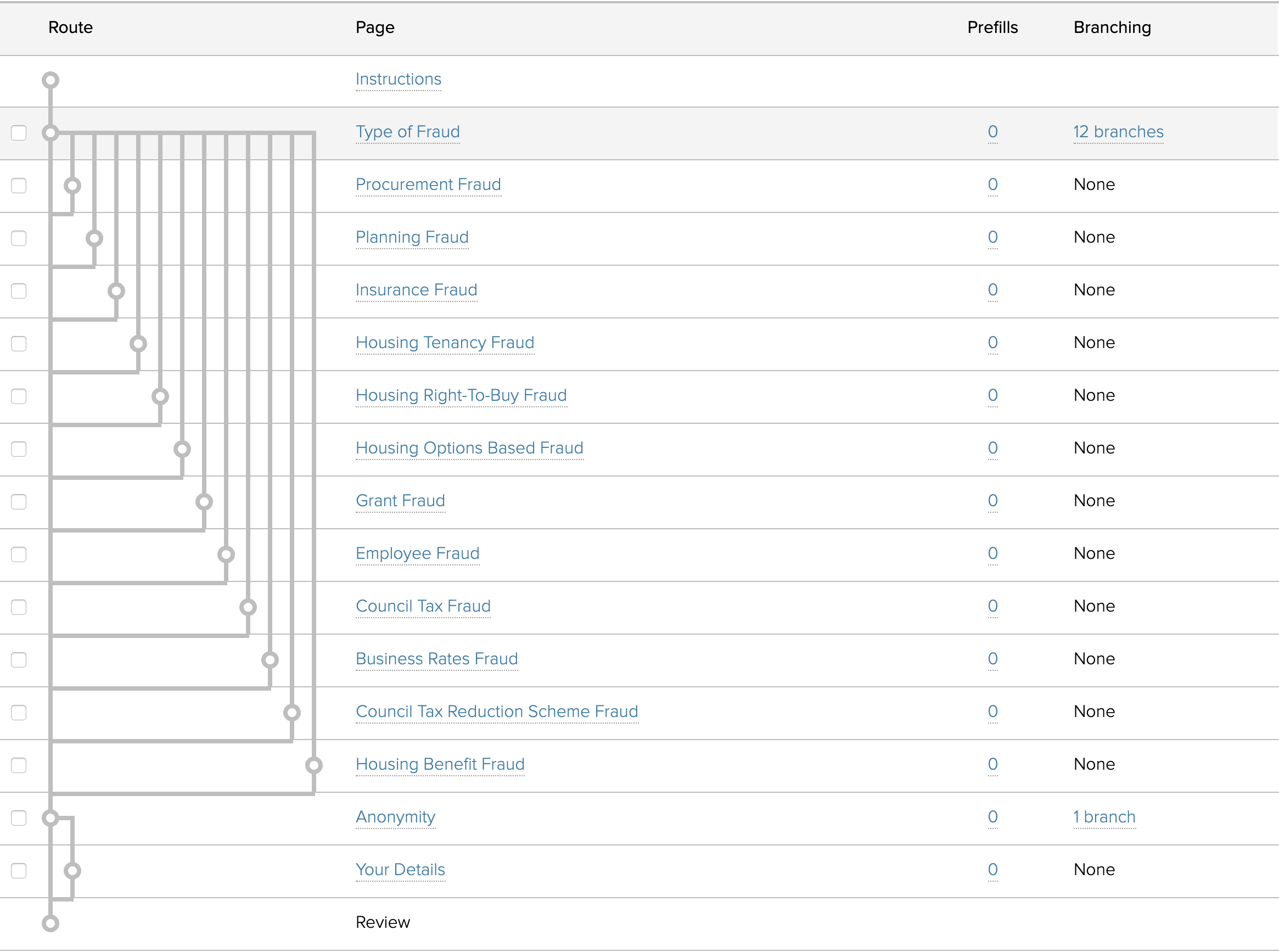Click the Procurement Fraud route node
This screenshot has height=952, width=1279.
pos(72,186)
